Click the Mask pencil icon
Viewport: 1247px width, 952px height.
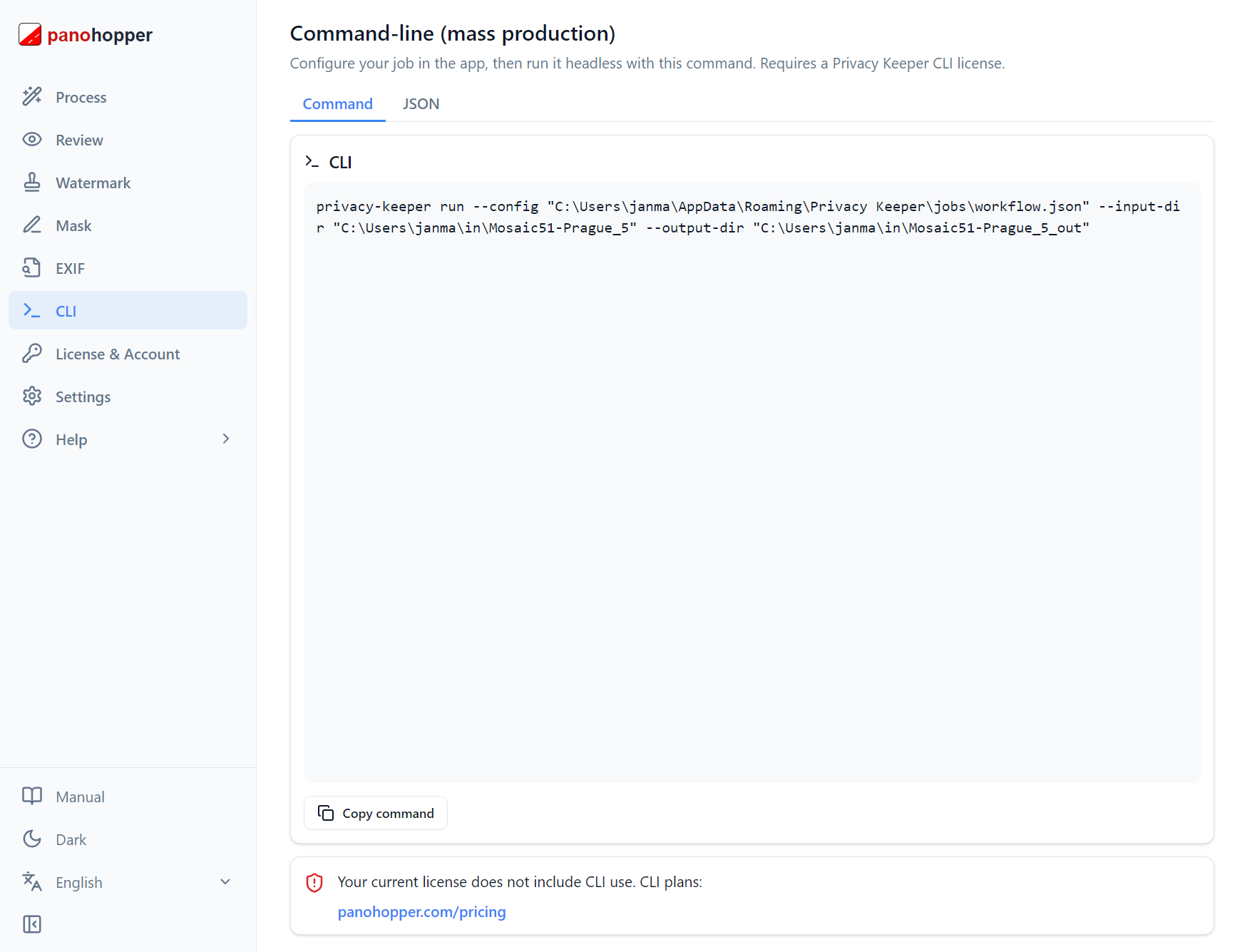pyautogui.click(x=32, y=225)
